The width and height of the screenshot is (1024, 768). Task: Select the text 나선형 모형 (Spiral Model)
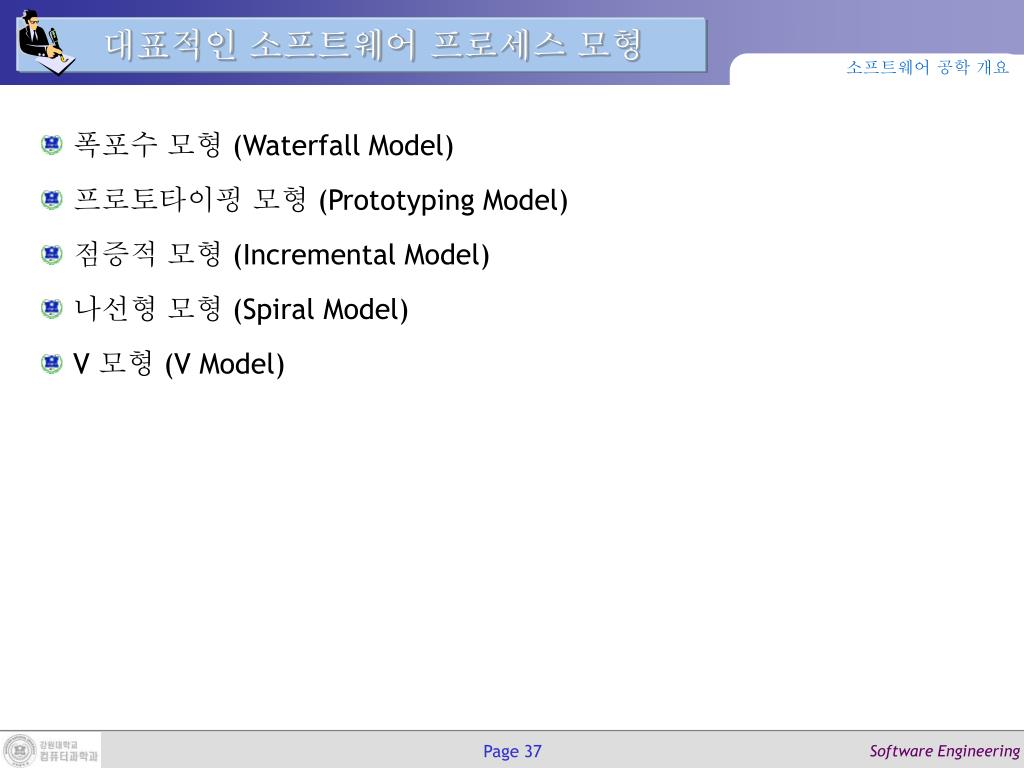point(241,309)
